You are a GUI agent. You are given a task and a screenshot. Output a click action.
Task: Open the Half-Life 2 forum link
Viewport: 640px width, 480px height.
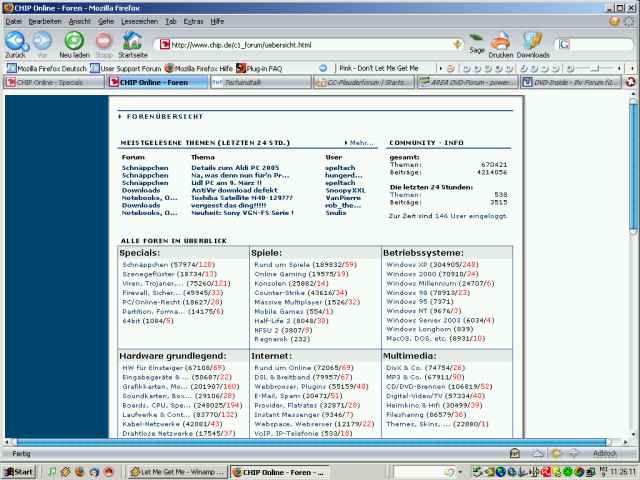click(x=271, y=321)
